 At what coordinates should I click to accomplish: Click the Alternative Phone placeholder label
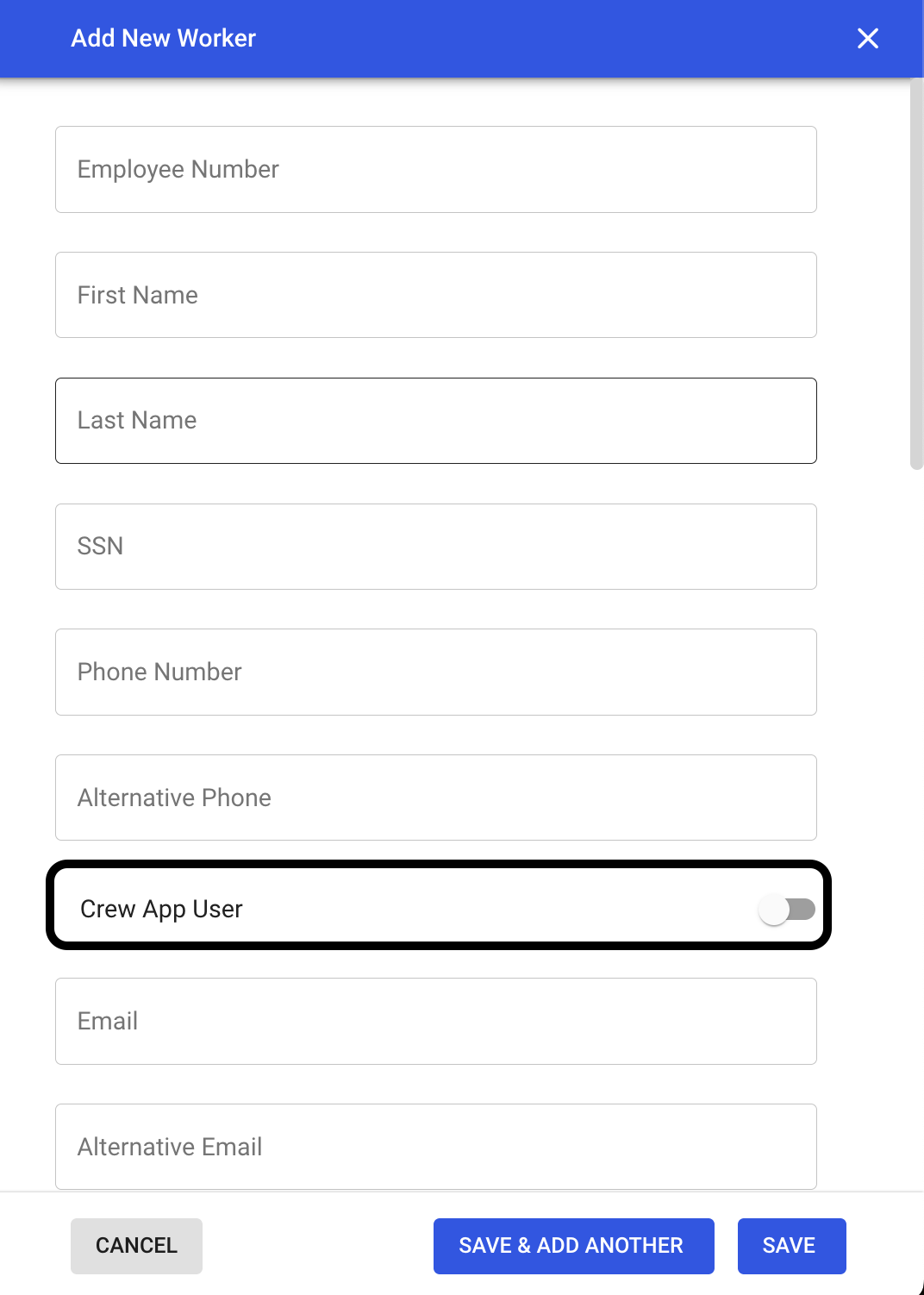(174, 798)
